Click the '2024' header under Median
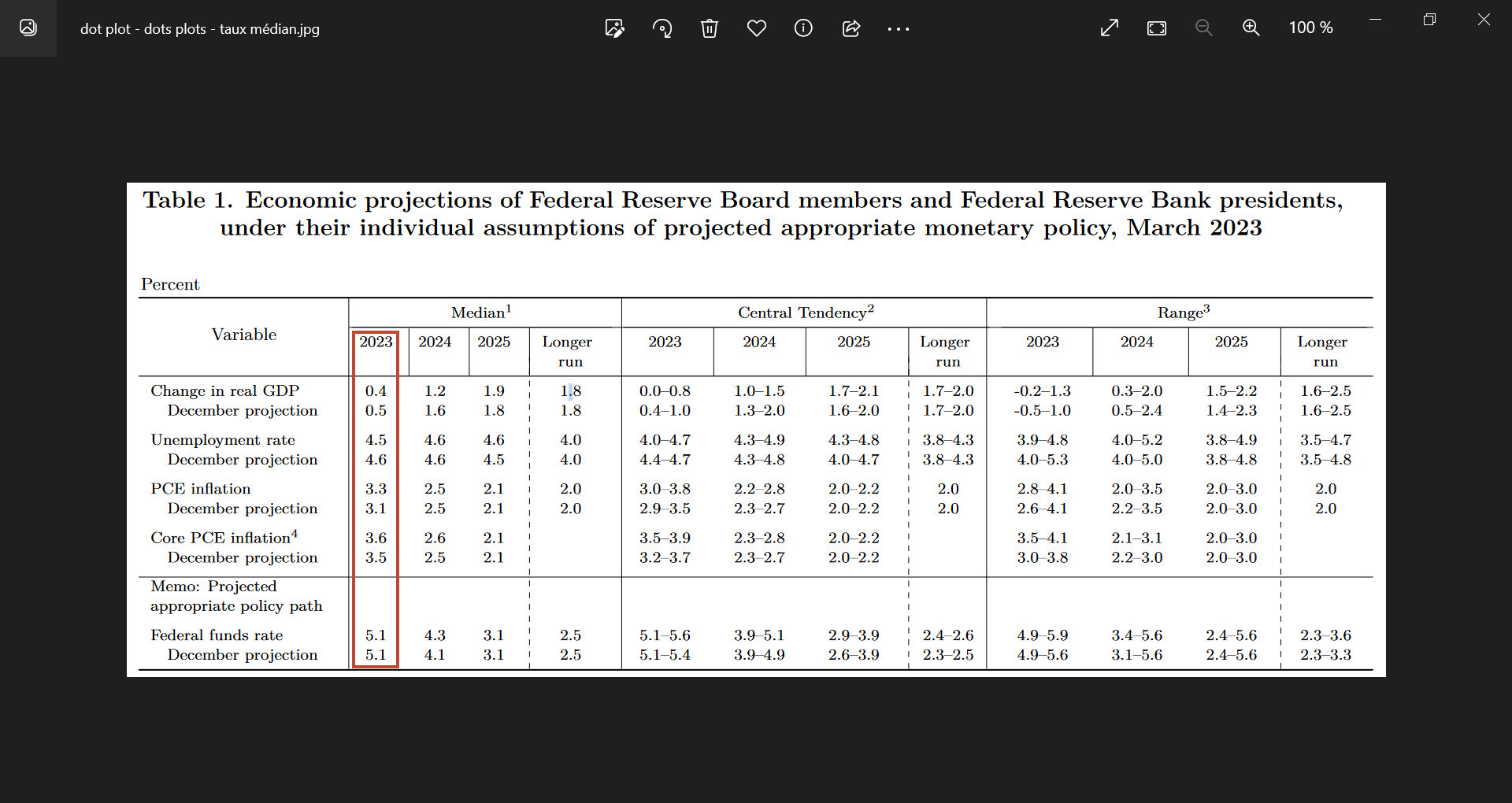This screenshot has width=1512, height=803. pyautogui.click(x=435, y=342)
